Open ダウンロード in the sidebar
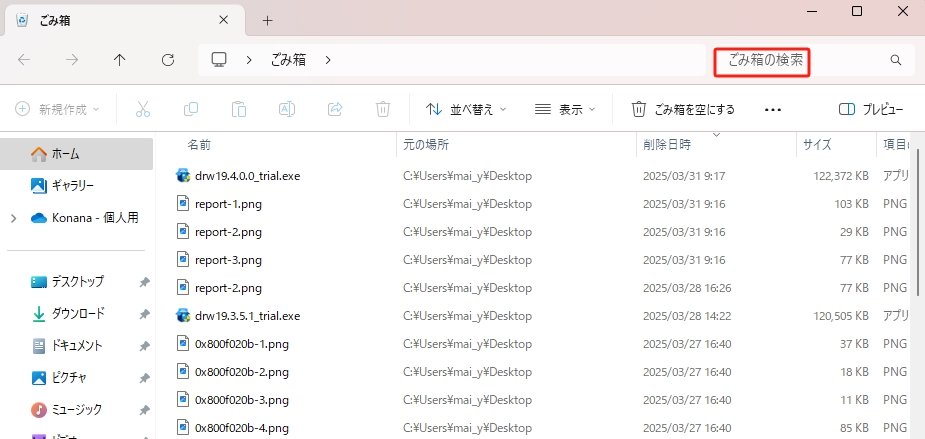 [78, 313]
